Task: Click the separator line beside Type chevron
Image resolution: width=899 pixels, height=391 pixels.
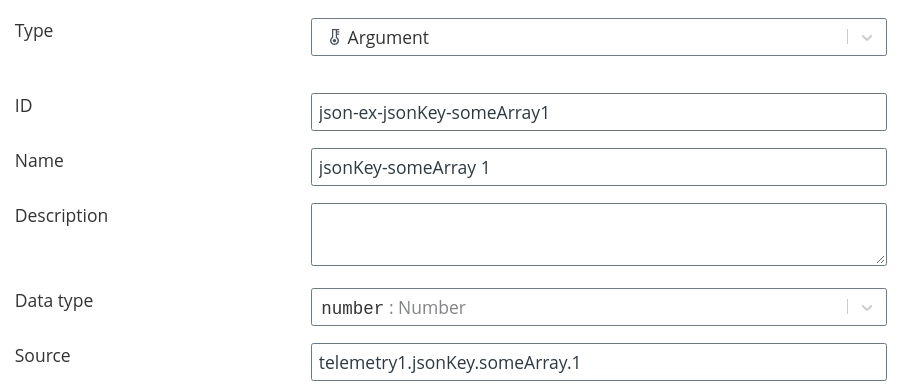Action: coord(847,37)
